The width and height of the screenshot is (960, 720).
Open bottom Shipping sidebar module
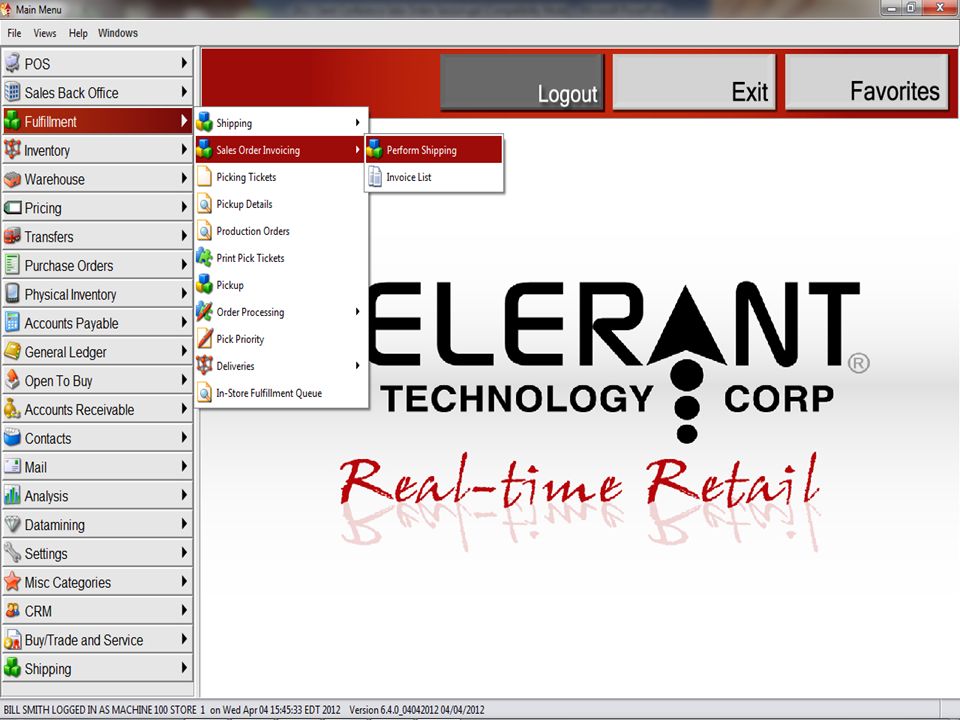coord(97,668)
